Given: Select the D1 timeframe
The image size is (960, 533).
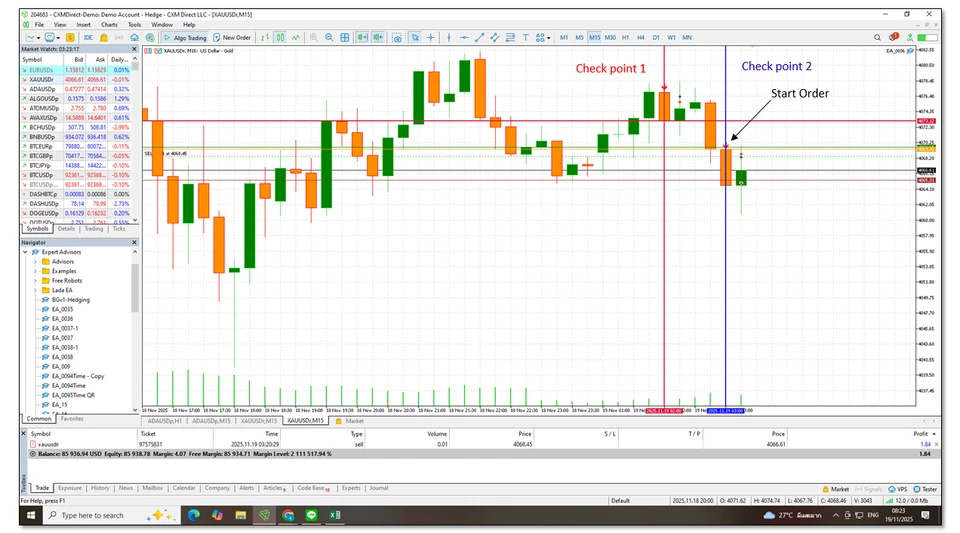Looking at the screenshot, I should (656, 37).
